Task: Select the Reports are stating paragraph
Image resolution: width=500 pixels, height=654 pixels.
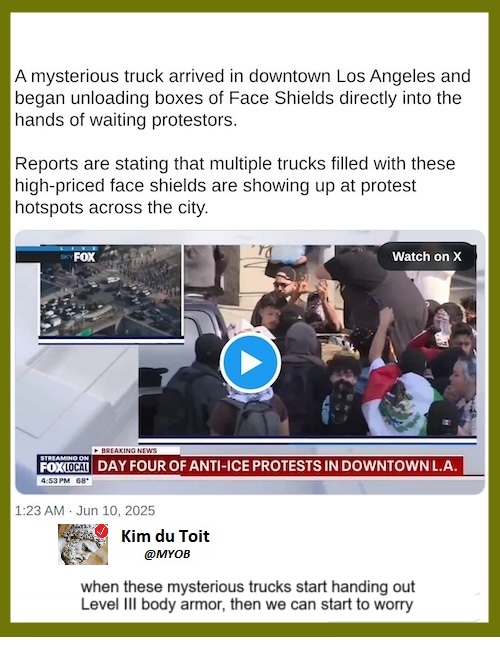Action: (235, 185)
